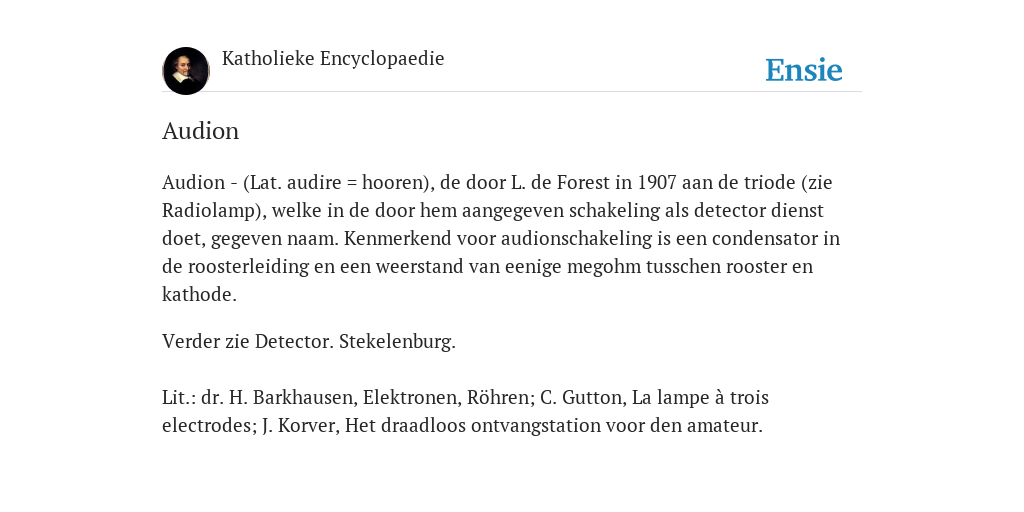Viewport: 1024px width, 512px height.
Task: Click the word Detector in Verder zie line
Action: point(294,342)
